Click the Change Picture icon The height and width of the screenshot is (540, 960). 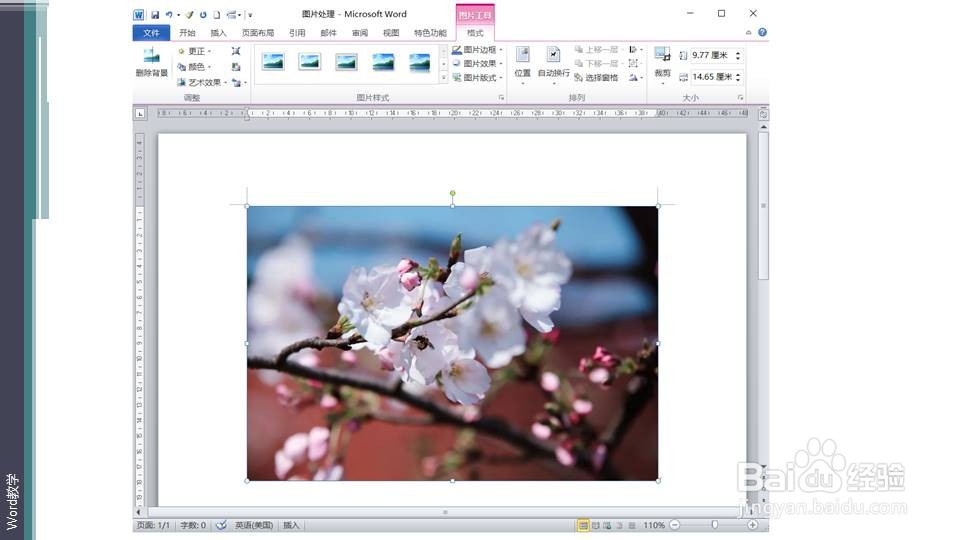[x=236, y=67]
